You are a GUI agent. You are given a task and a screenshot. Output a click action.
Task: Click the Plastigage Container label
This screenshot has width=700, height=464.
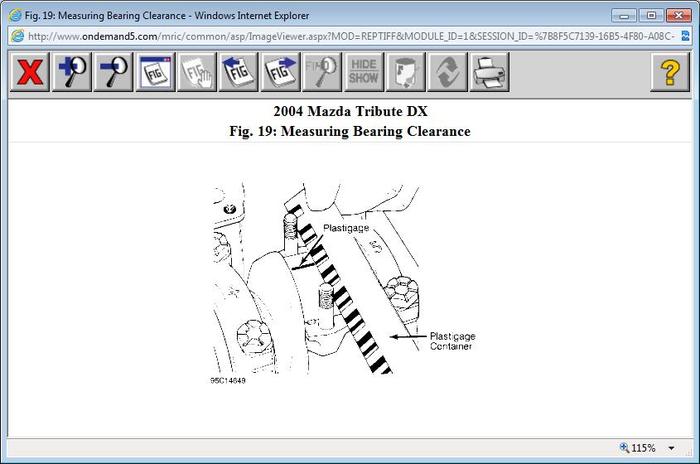tap(452, 341)
